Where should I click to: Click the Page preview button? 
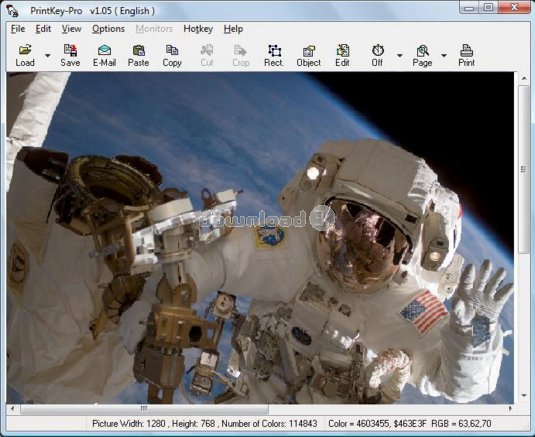point(422,55)
